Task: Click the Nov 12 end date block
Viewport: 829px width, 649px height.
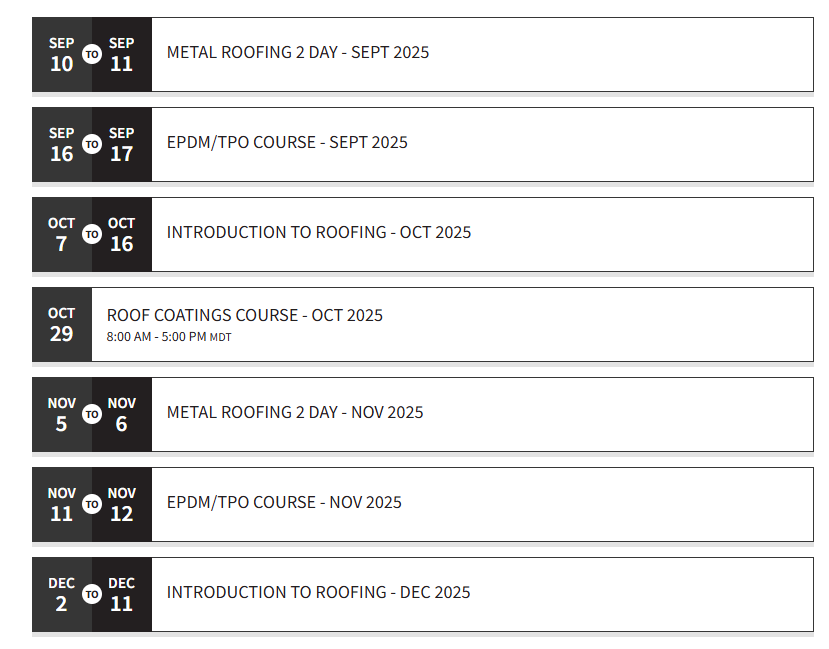Action: (x=122, y=504)
